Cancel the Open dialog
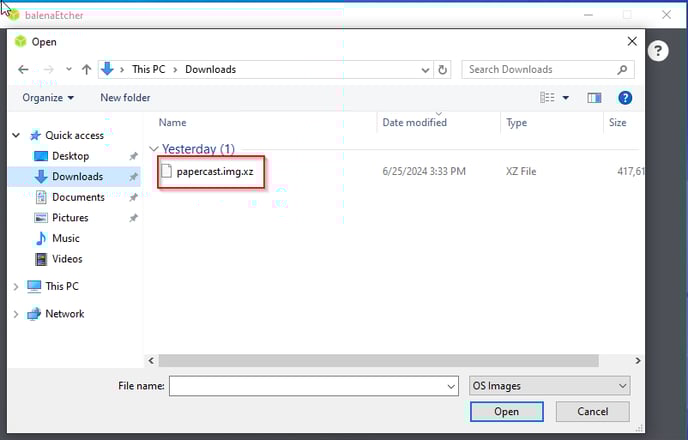 [592, 411]
